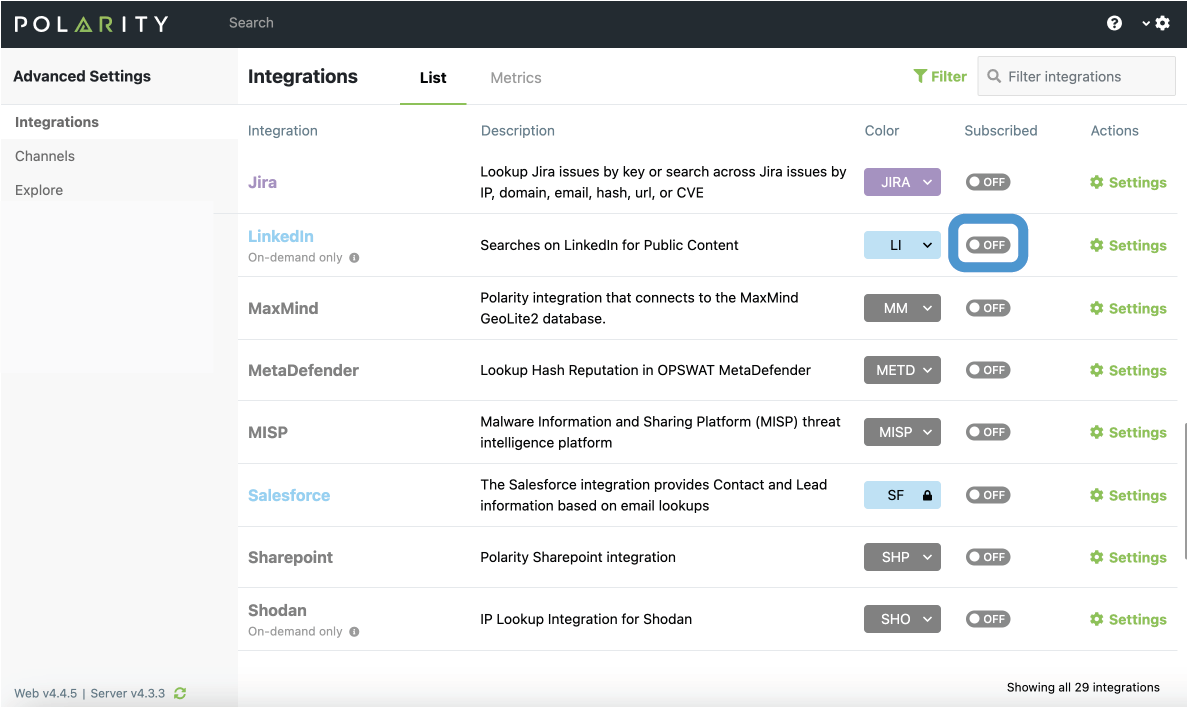Click the server refresh icon in footer

tap(180, 693)
